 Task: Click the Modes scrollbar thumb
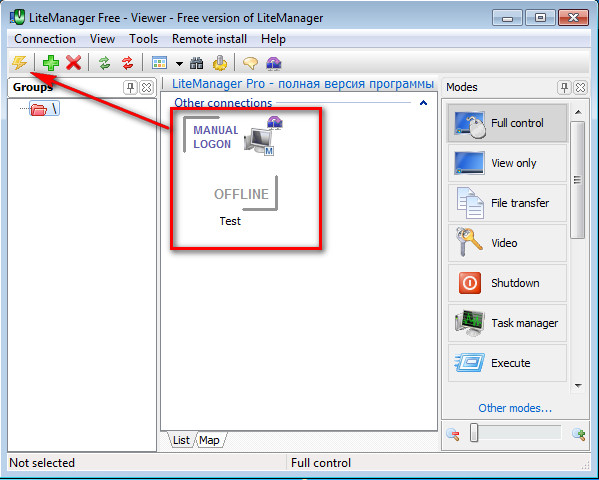click(578, 180)
